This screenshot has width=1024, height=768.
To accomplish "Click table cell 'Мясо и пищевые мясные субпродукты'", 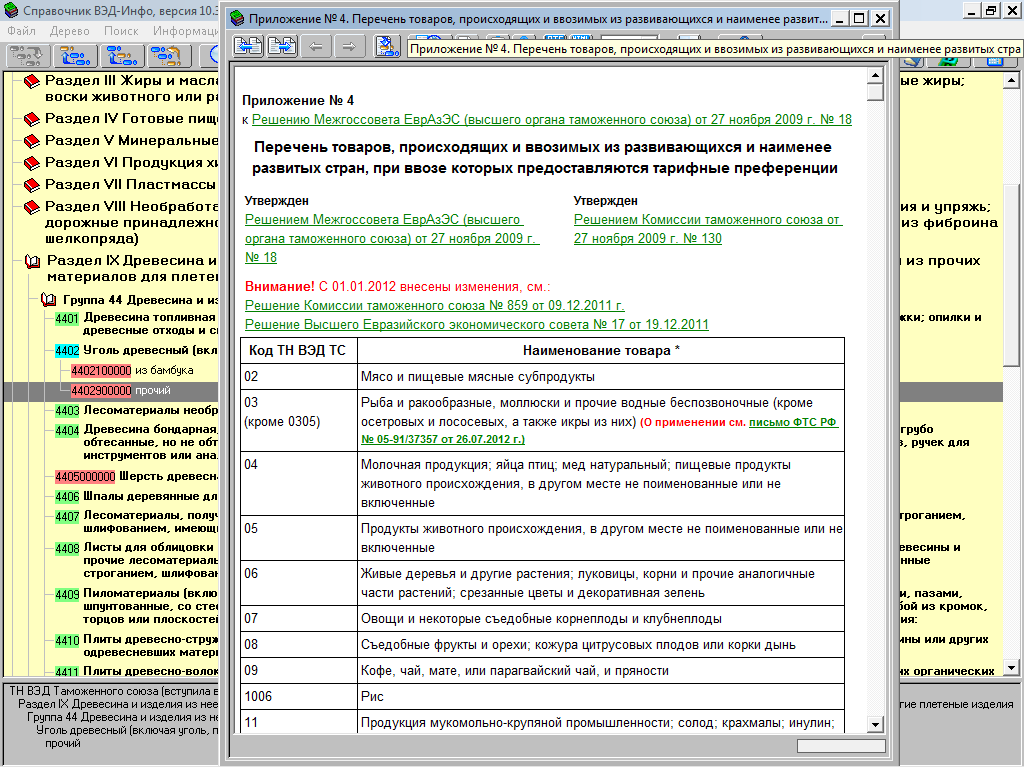I will (x=601, y=377).
